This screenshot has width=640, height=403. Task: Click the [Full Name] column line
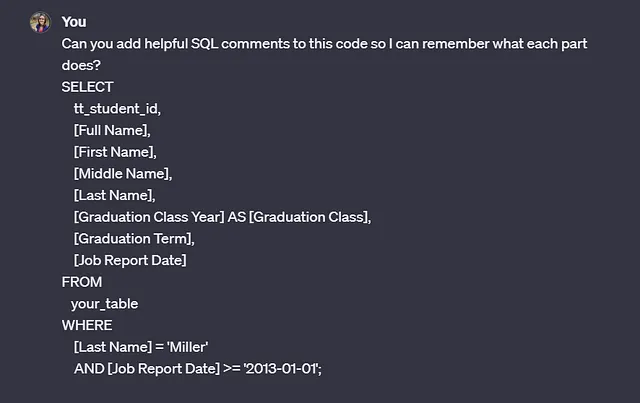click(x=112, y=130)
